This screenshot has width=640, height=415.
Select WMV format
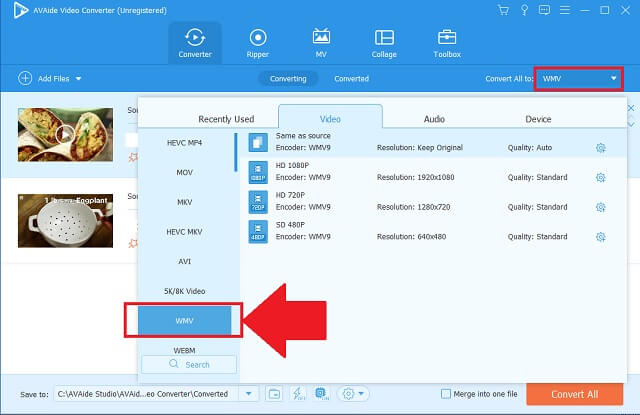[x=184, y=321]
